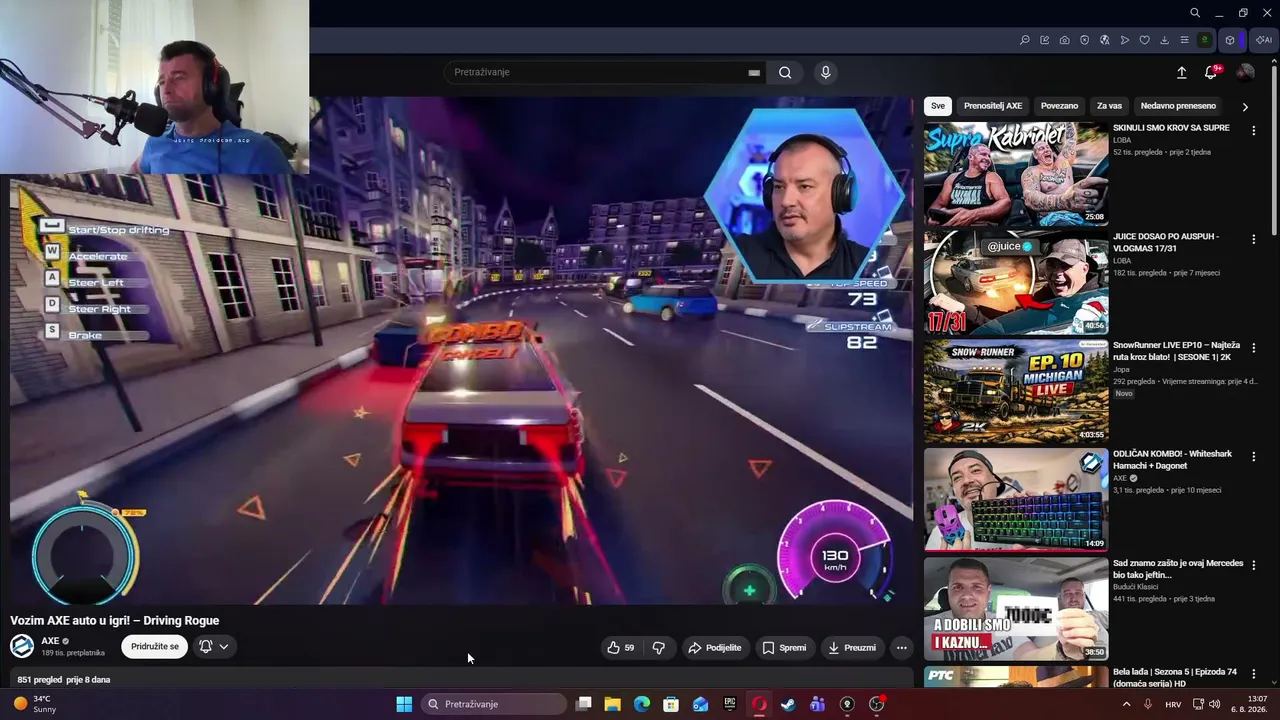Open options for Sad znamo zašto Mercedes video
1280x720 pixels.
tap(1253, 565)
